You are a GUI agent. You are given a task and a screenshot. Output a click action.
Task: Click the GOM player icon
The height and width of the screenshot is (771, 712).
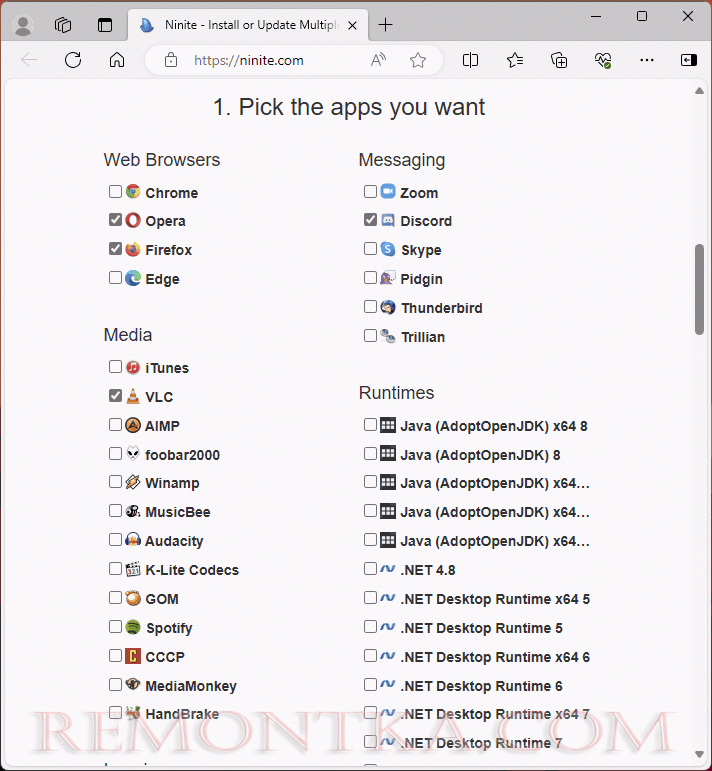[x=133, y=598]
